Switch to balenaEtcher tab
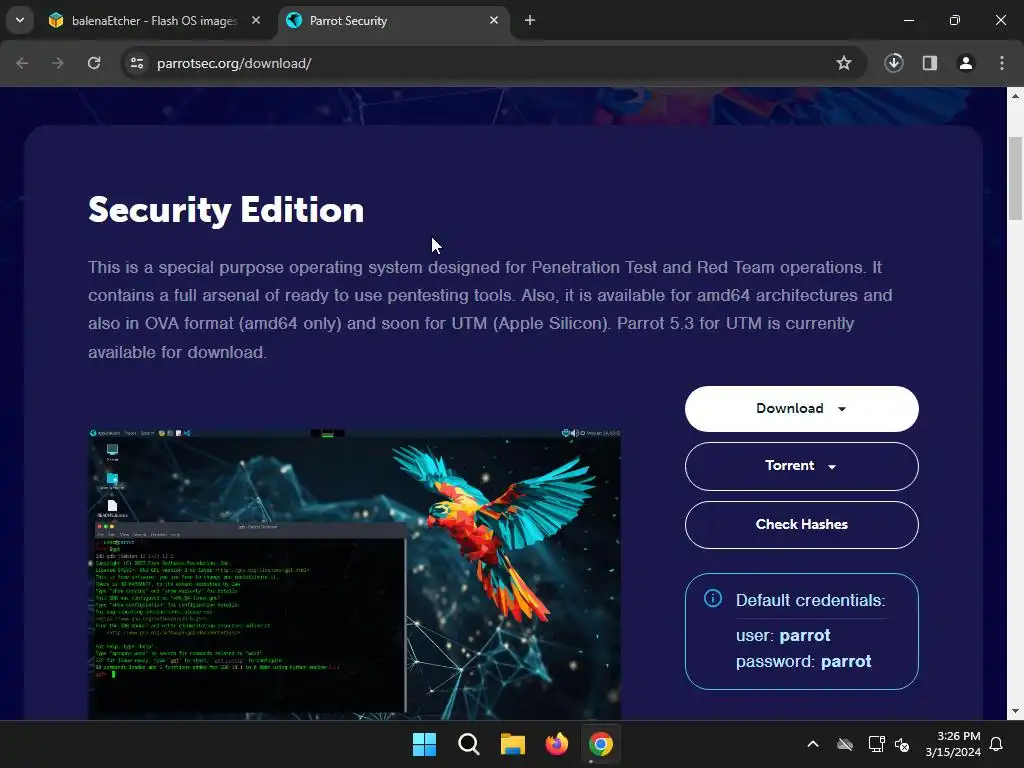This screenshot has width=1024, height=768. (153, 21)
